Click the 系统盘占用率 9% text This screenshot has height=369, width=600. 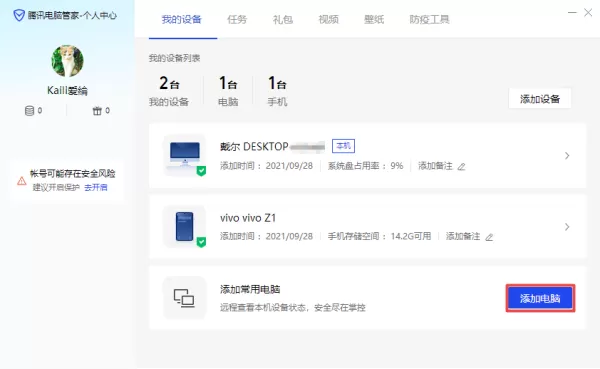[365, 166]
